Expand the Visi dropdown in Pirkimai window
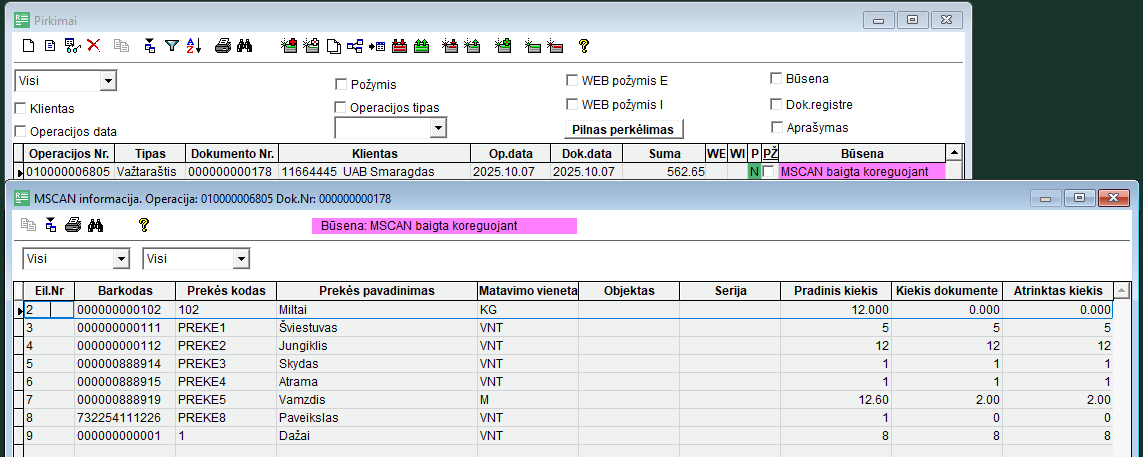 point(108,81)
